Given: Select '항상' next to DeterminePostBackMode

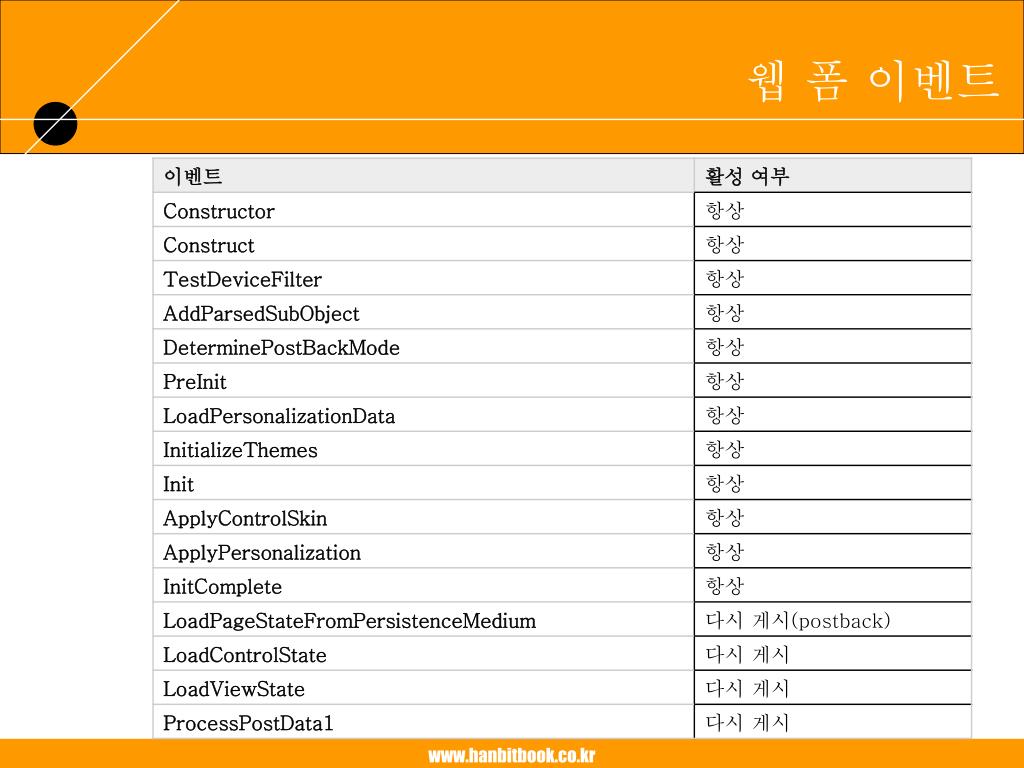Looking at the screenshot, I should pos(725,347).
